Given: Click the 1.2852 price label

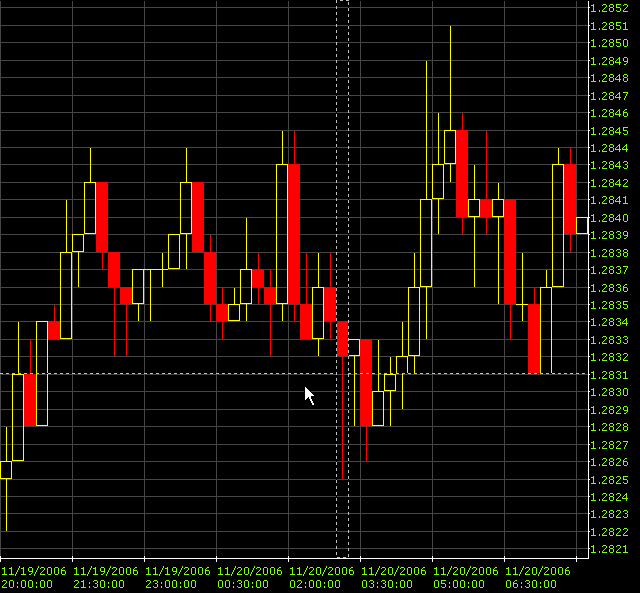Looking at the screenshot, I should 609,8.
